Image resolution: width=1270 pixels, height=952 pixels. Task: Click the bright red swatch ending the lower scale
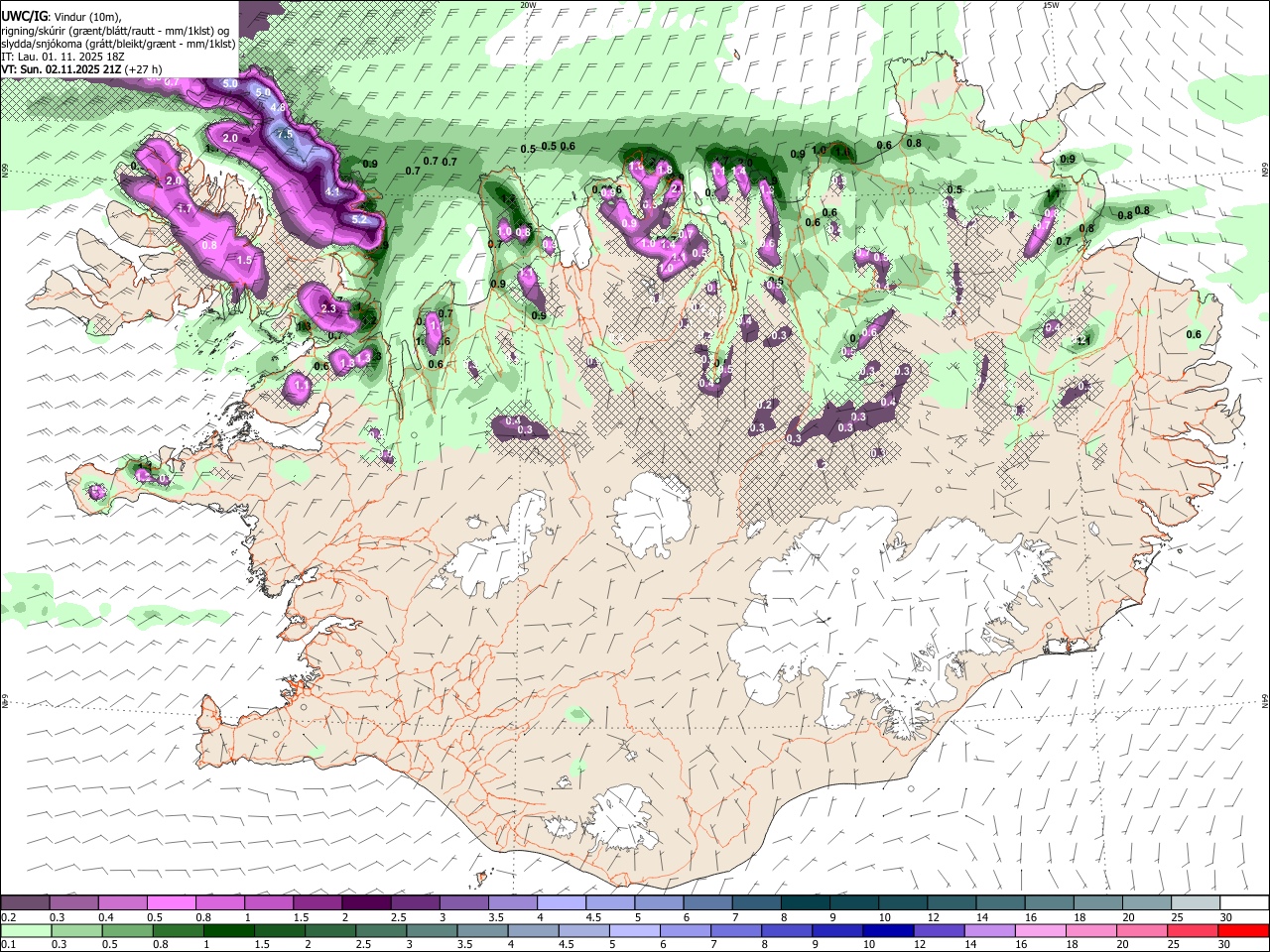(x=1242, y=931)
